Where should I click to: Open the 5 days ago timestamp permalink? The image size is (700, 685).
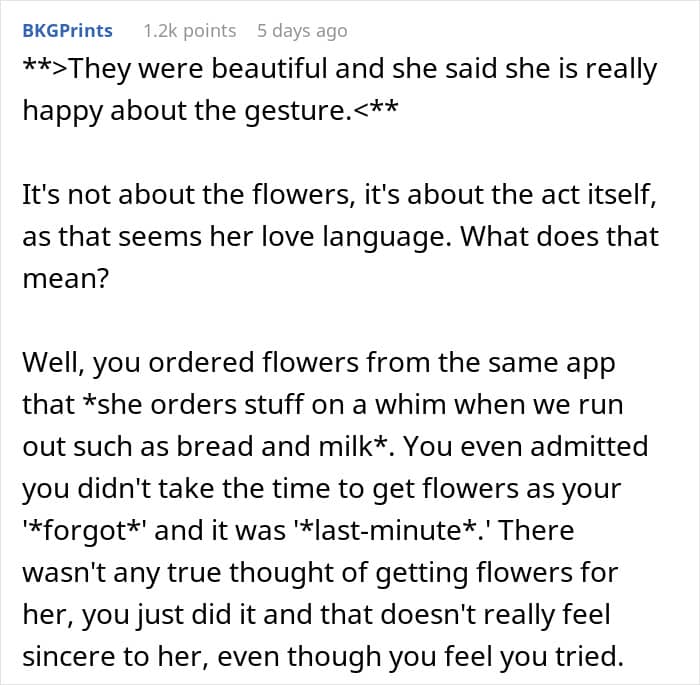point(302,31)
